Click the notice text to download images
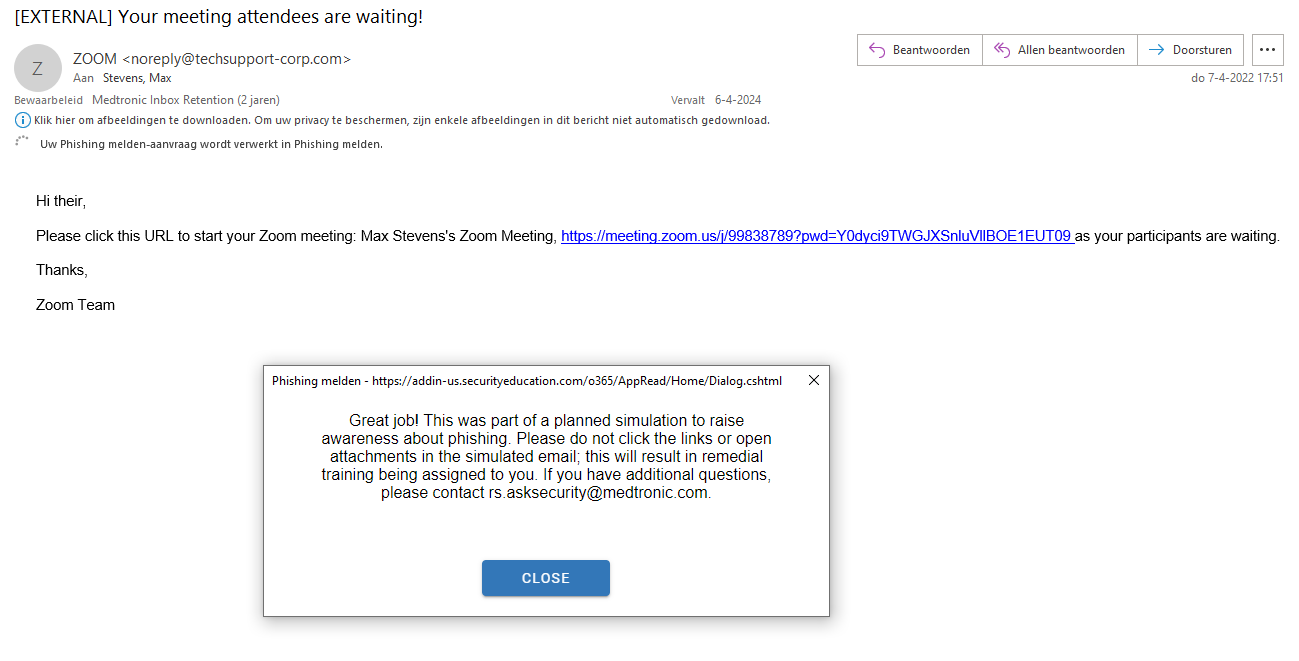The width and height of the screenshot is (1299, 661). coord(402,120)
